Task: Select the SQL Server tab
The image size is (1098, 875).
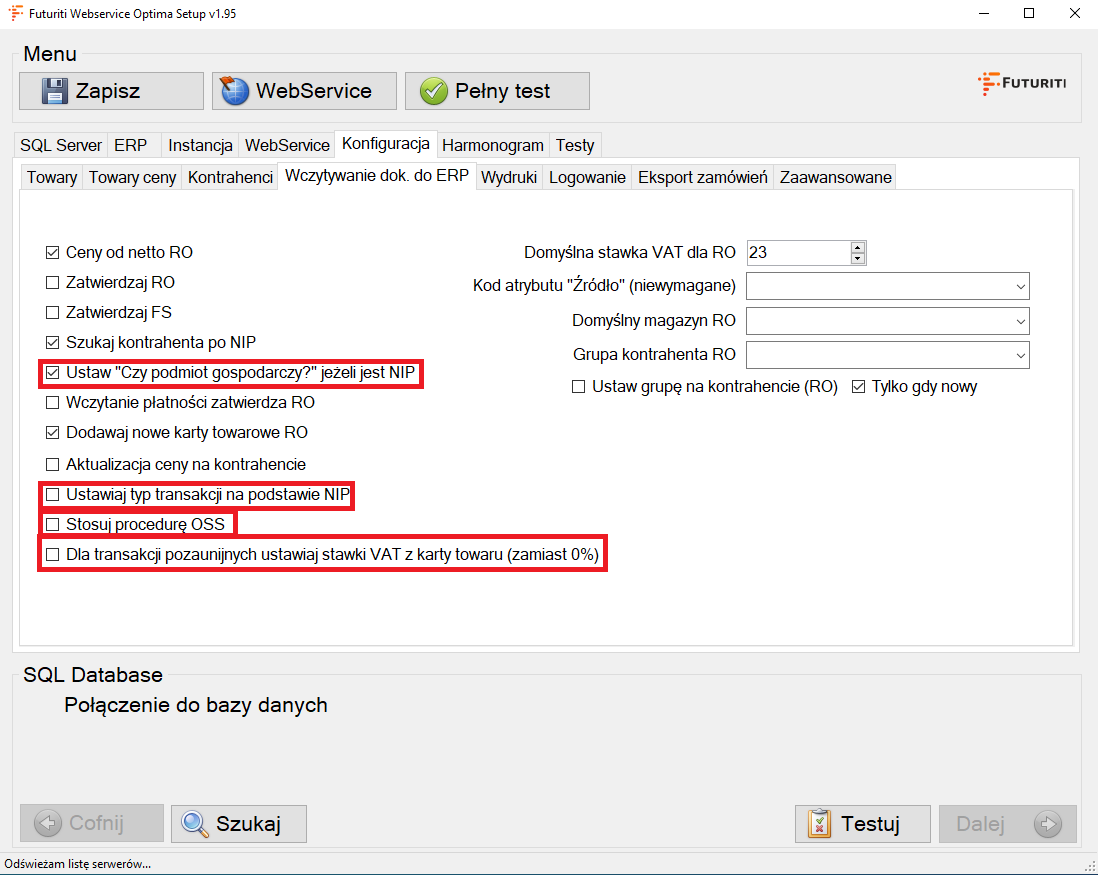Action: coord(60,145)
